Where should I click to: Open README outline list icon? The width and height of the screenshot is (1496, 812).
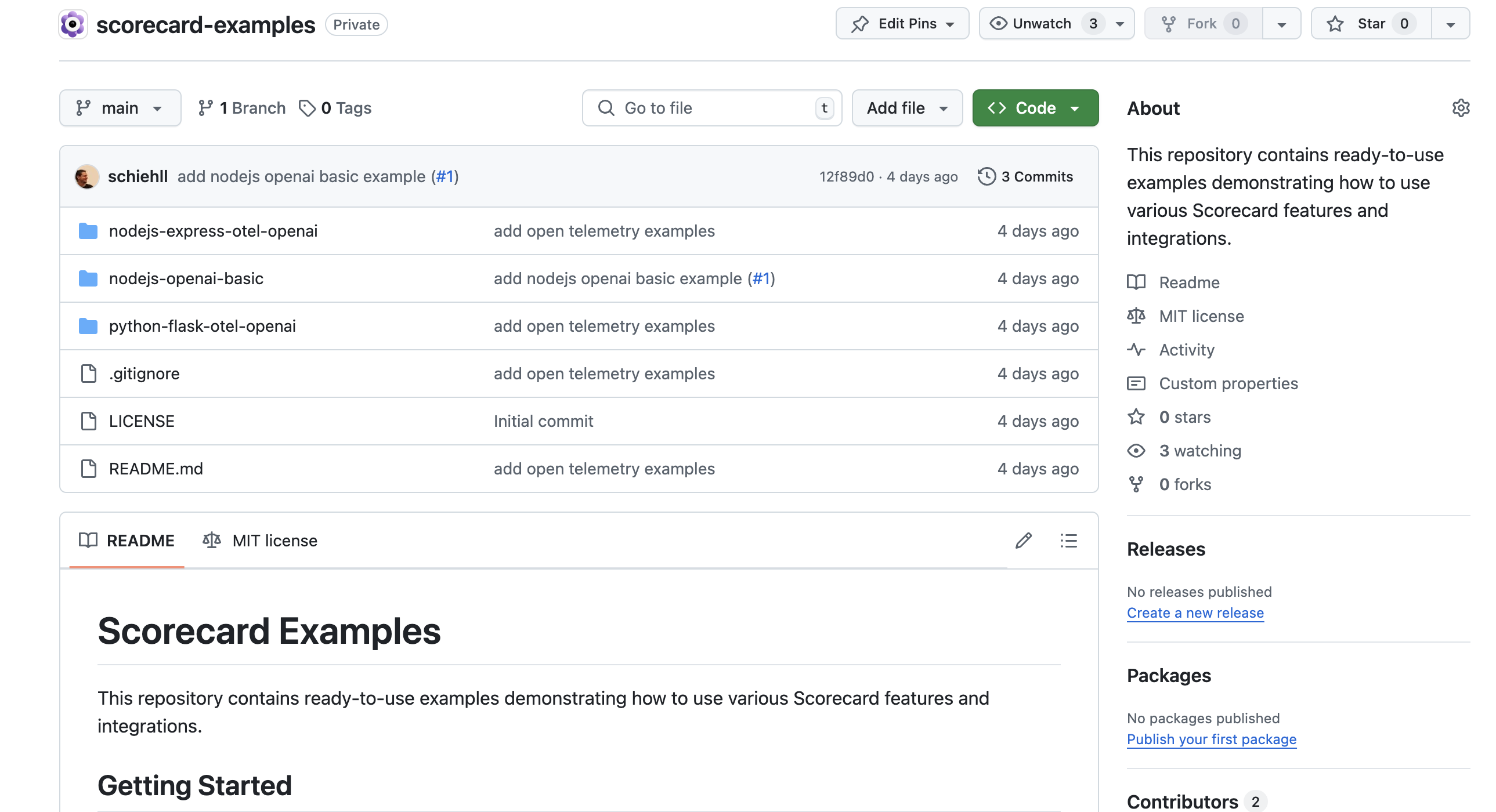click(x=1068, y=541)
